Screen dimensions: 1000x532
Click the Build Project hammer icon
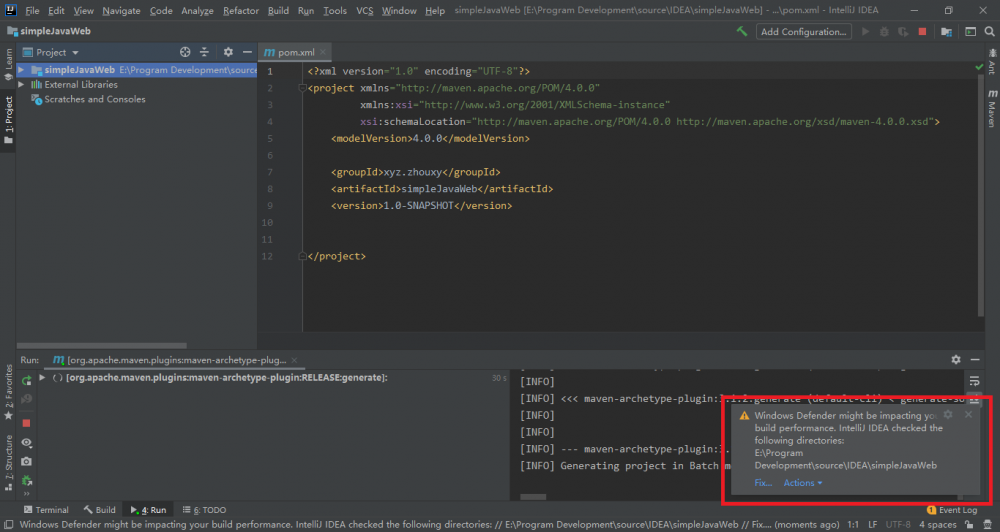coord(742,31)
